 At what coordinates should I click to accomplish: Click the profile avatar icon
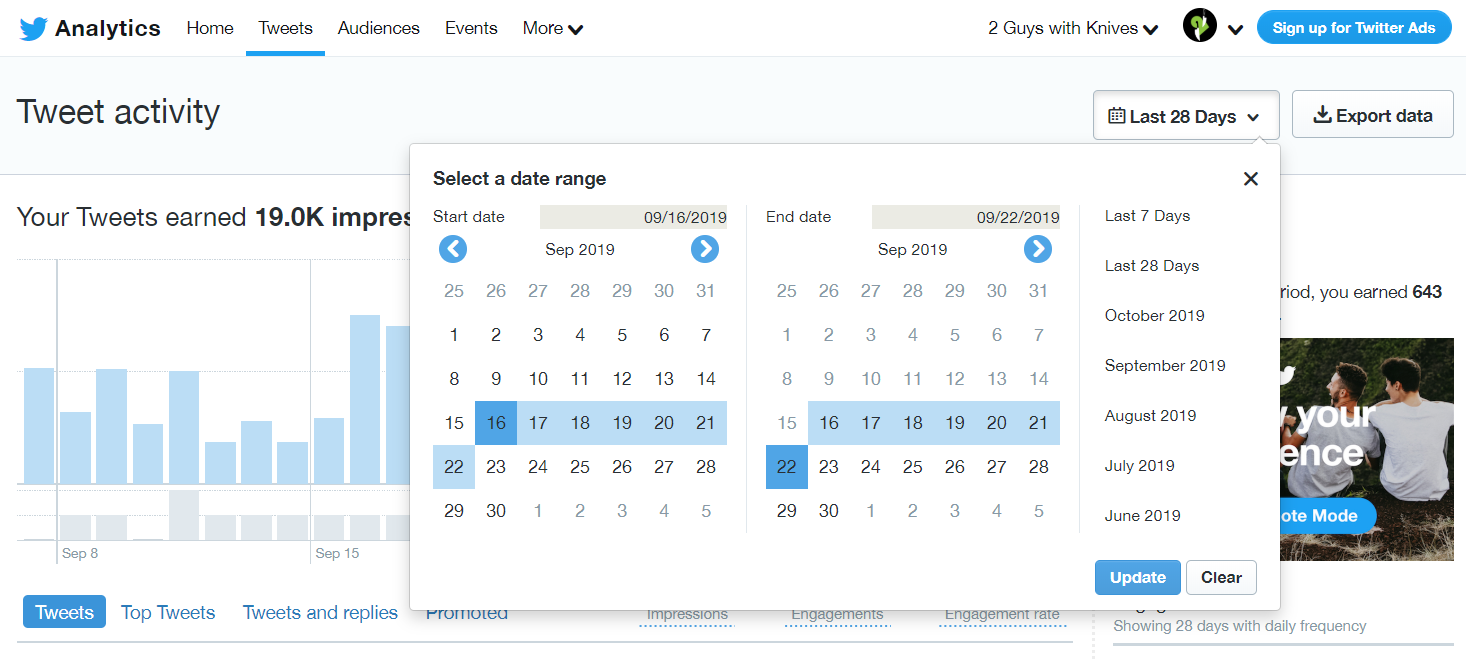point(1199,27)
